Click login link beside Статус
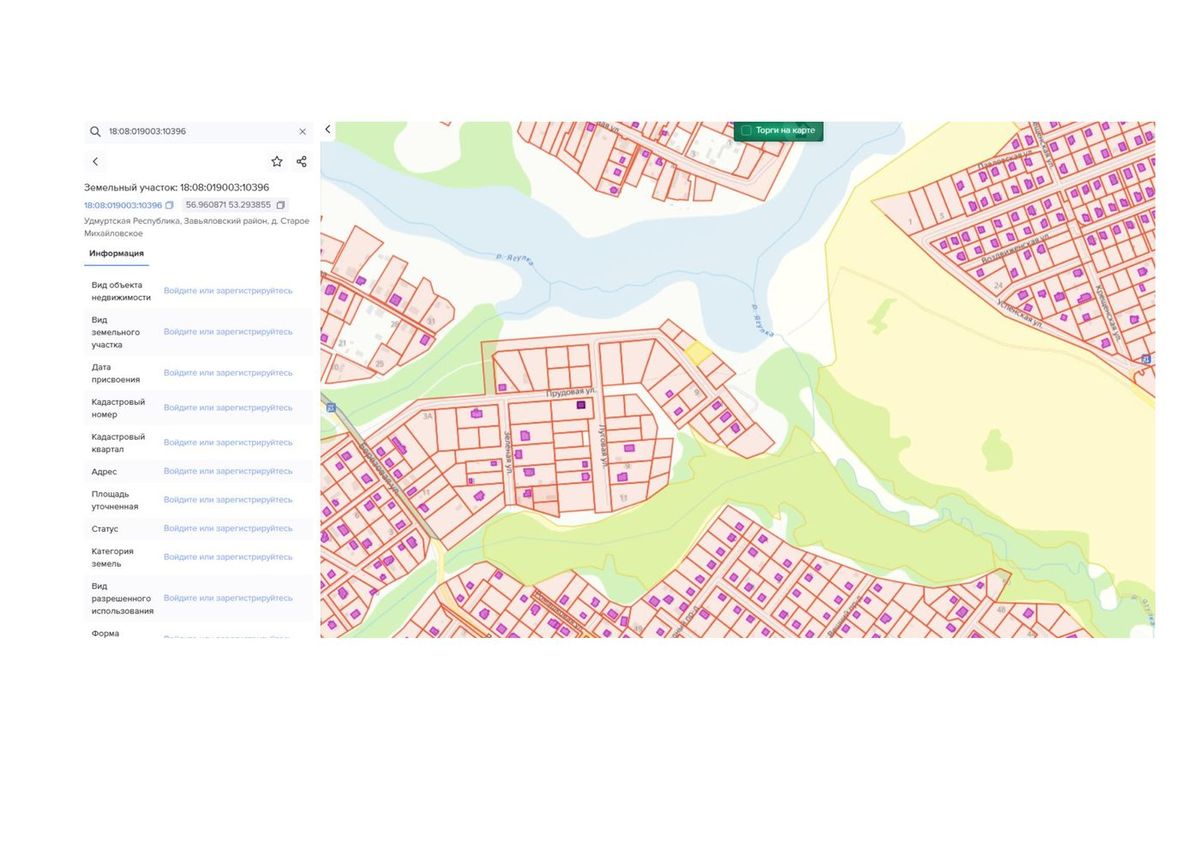Image resolution: width=1200 pixels, height=849 pixels. (x=228, y=529)
